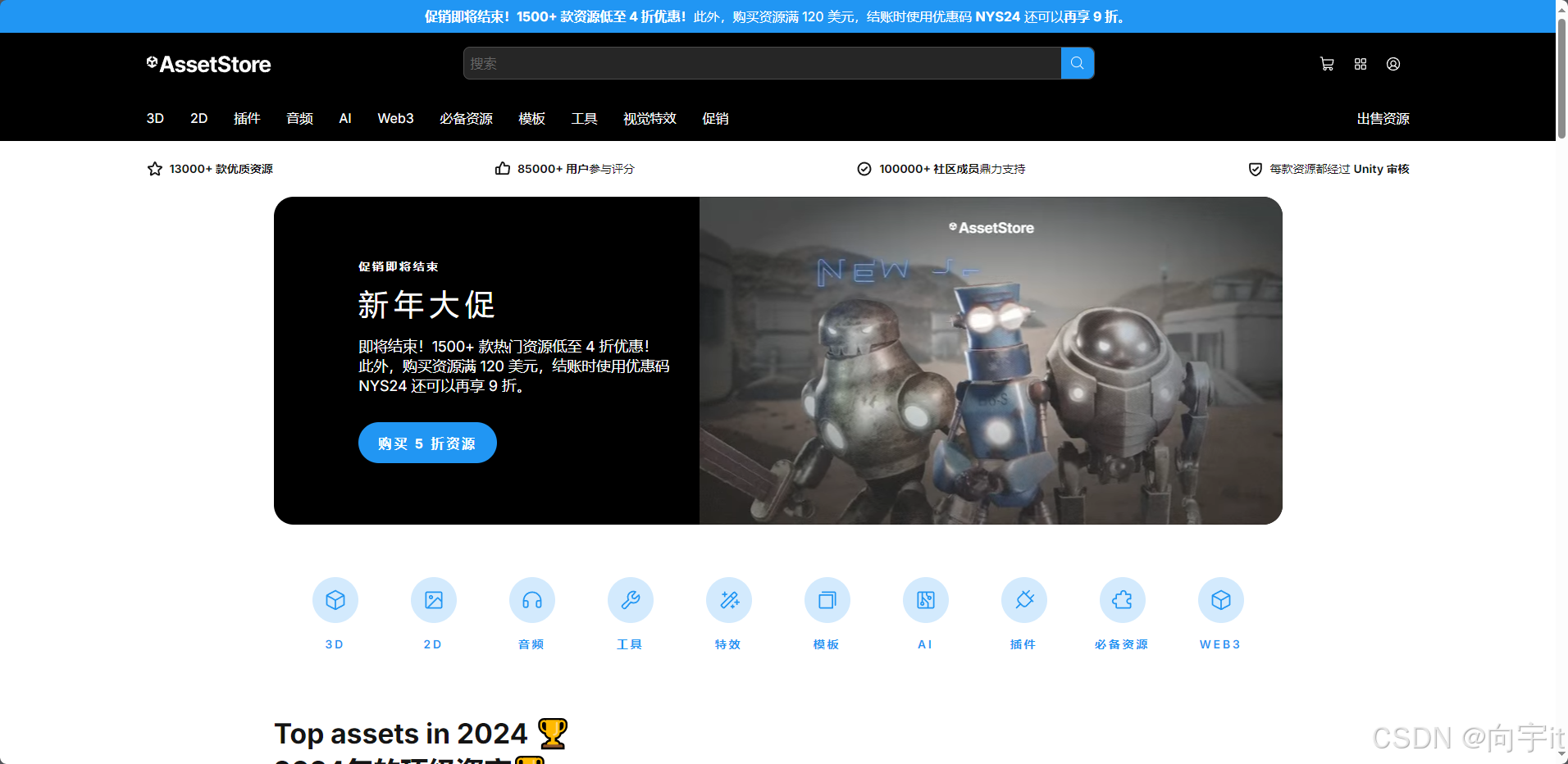Click the 音频 headphones category icon

pyautogui.click(x=532, y=600)
